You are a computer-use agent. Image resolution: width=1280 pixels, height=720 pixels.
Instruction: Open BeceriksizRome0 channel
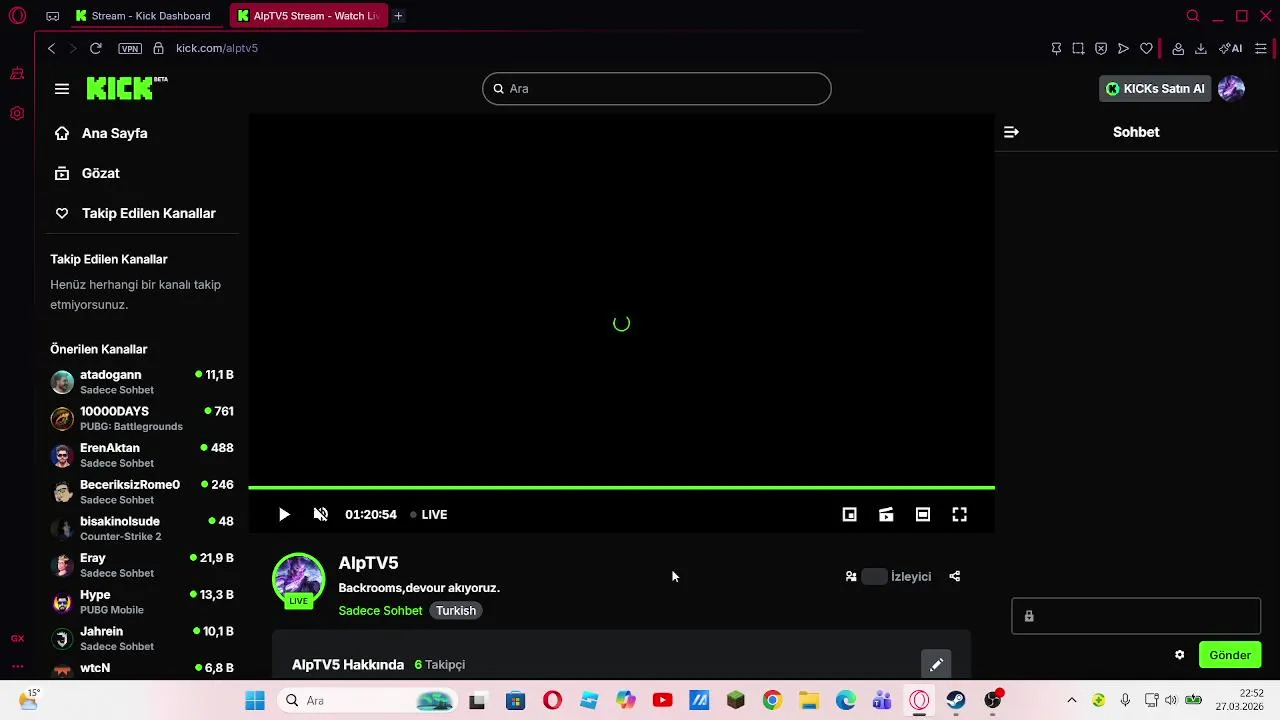point(143,492)
